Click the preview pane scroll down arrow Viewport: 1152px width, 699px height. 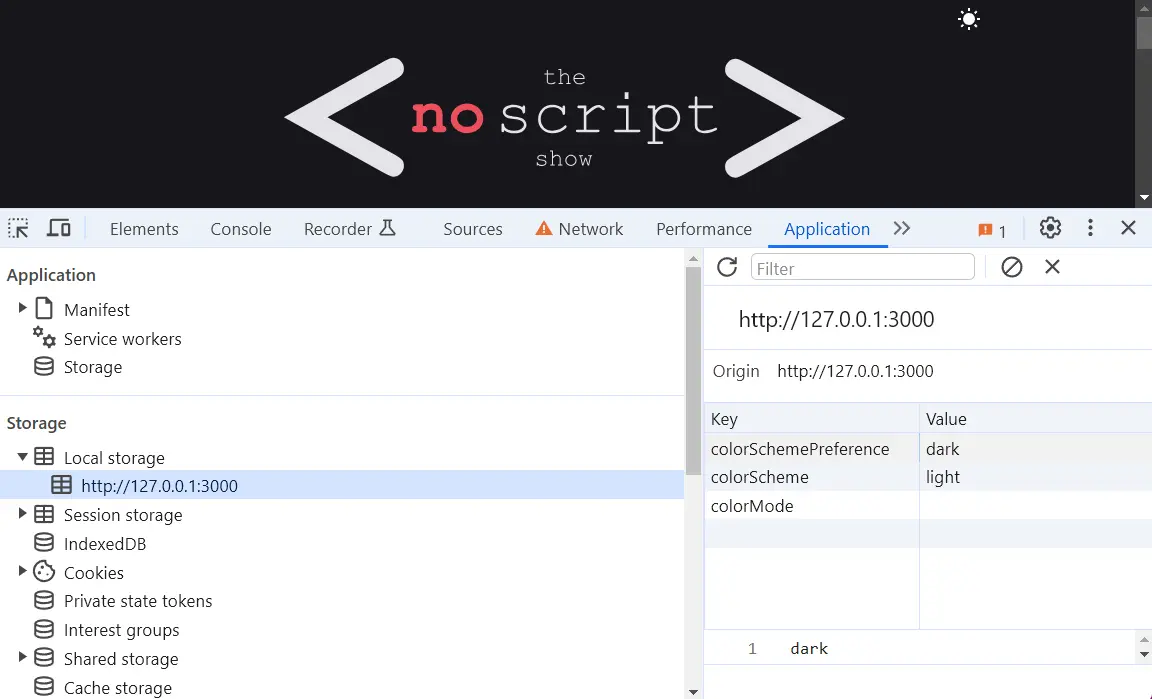[x=1144, y=655]
